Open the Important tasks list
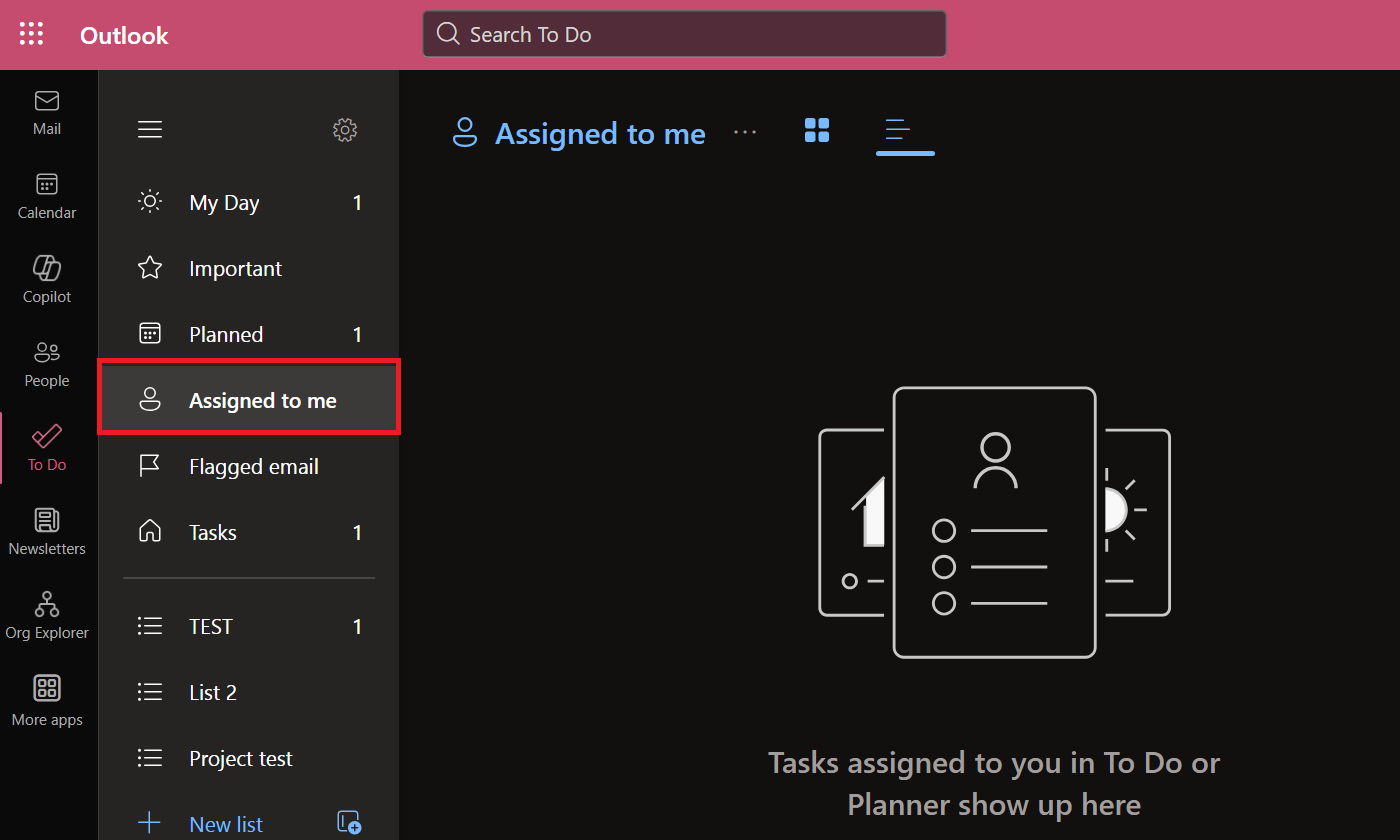This screenshot has height=840, width=1400. point(235,268)
